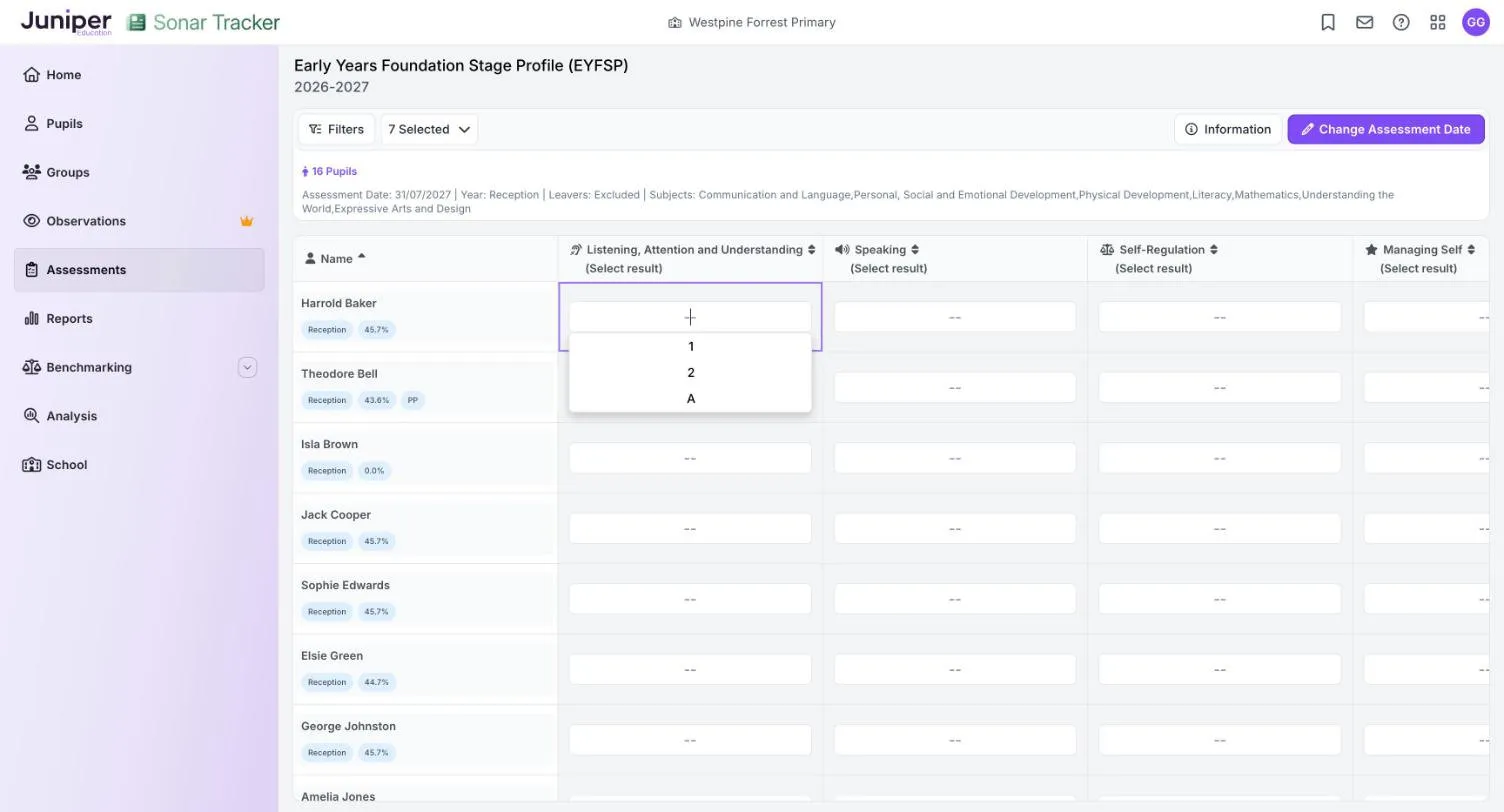This screenshot has width=1504, height=812.
Task: Click the Filters button
Action: click(x=336, y=129)
